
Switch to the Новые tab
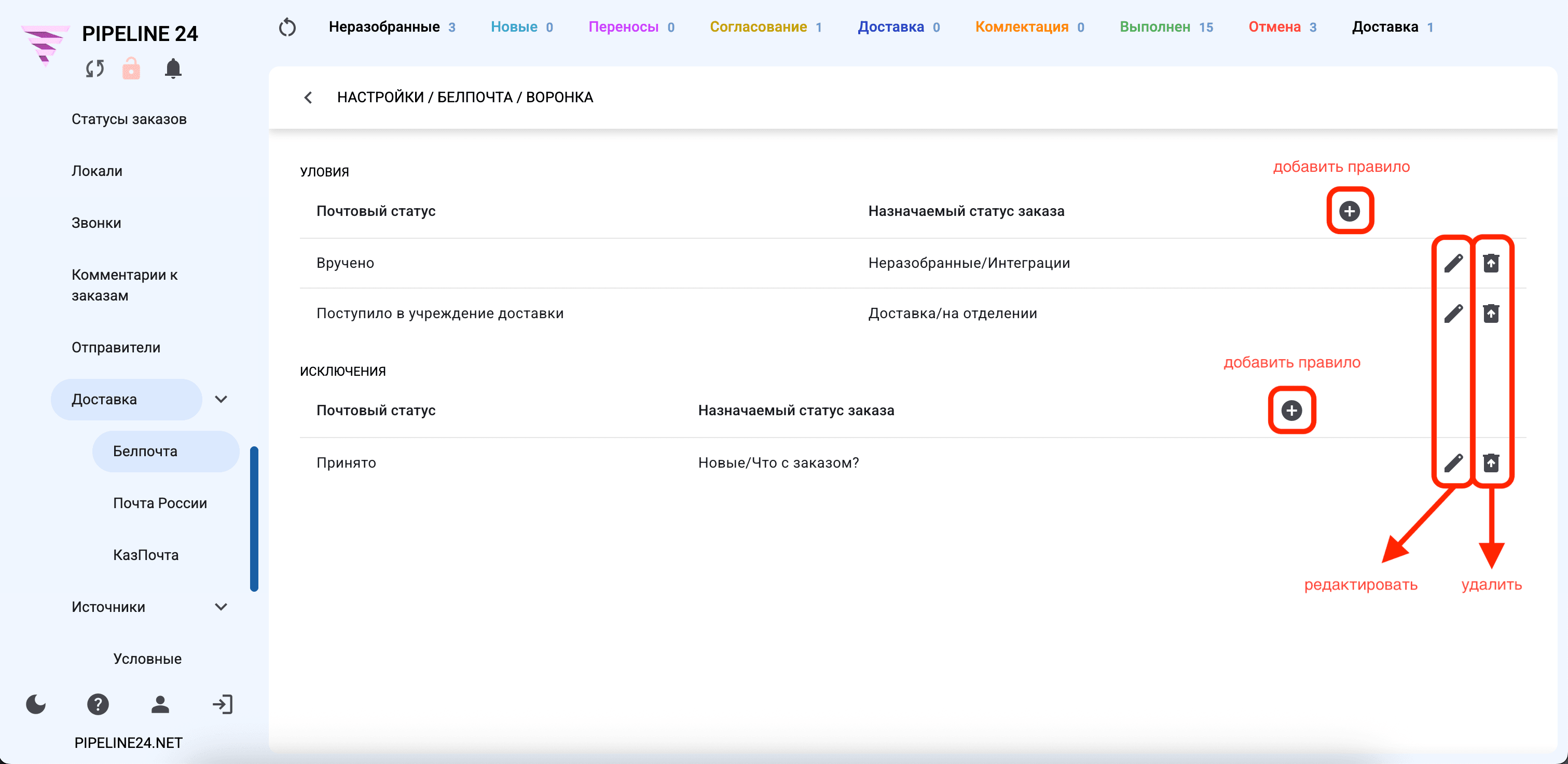point(521,28)
